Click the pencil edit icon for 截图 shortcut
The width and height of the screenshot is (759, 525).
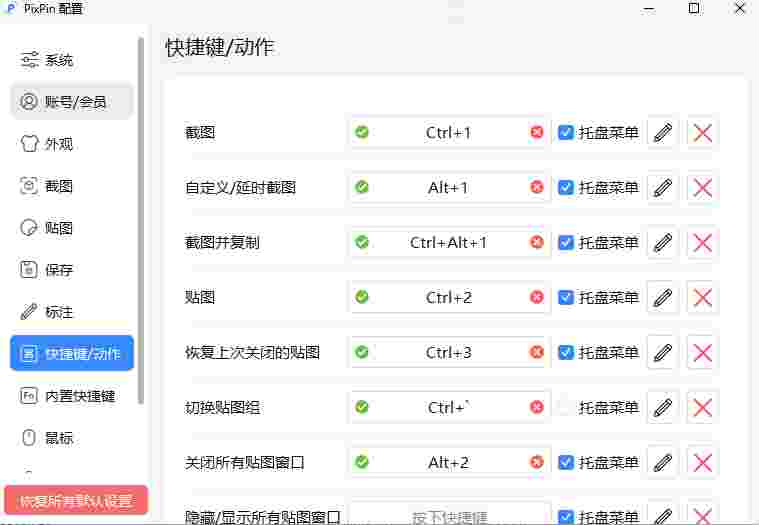[662, 132]
